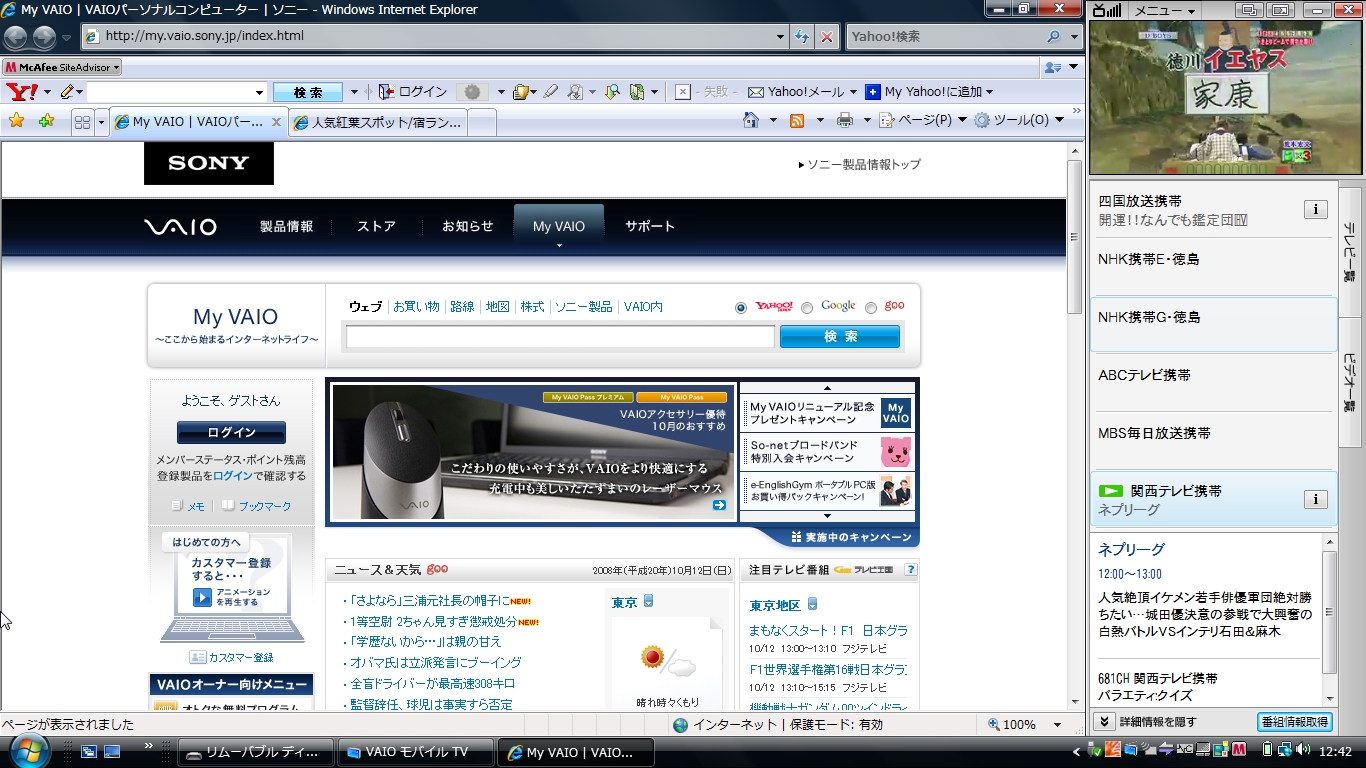The height and width of the screenshot is (768, 1366).
Task: Select NHK携帯G・徳島 channel in list
Action: (x=1213, y=324)
